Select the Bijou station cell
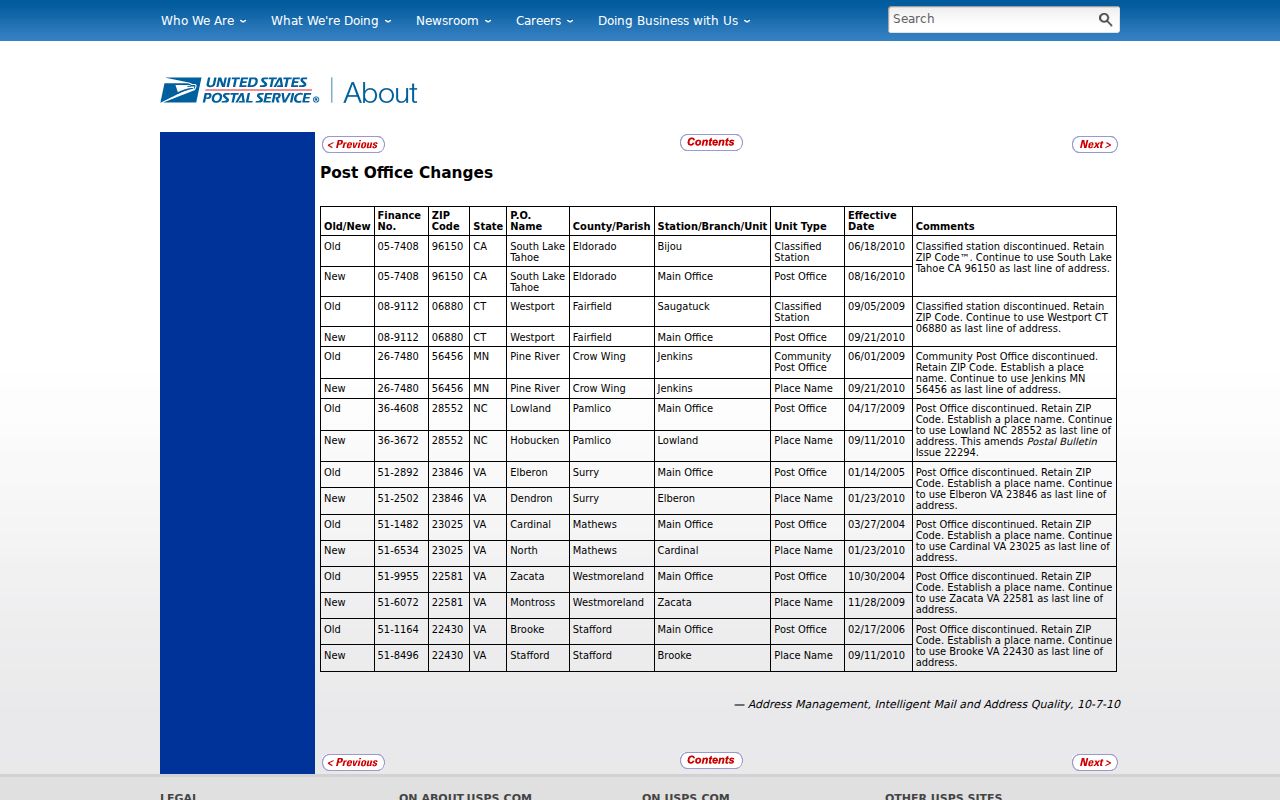The height and width of the screenshot is (800, 1280). tap(712, 251)
